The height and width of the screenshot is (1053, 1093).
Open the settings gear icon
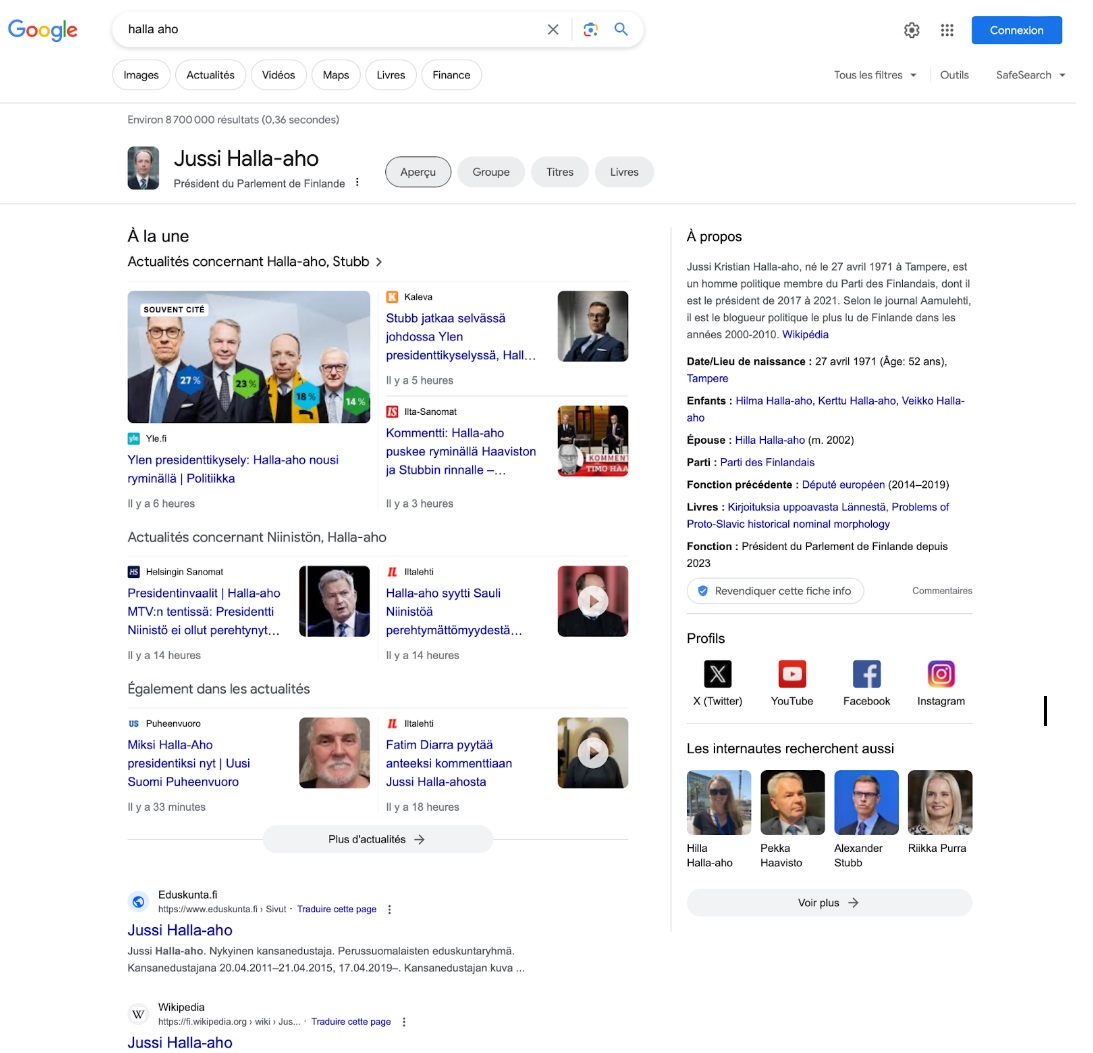click(x=912, y=30)
